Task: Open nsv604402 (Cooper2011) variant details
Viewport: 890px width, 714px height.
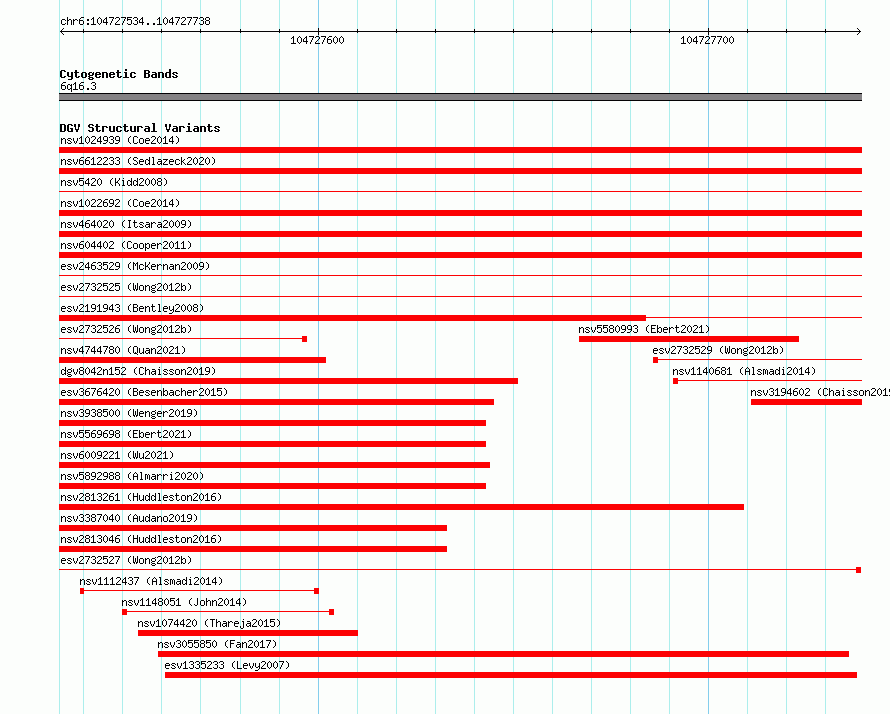Action: coord(126,245)
